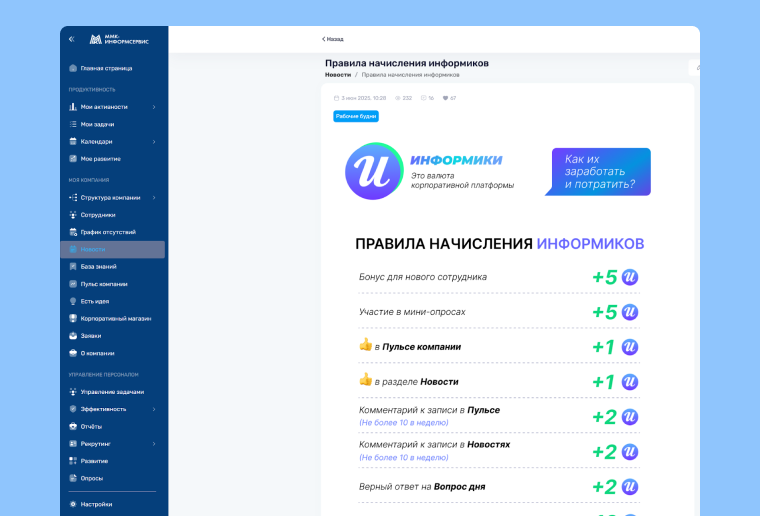The image size is (760, 516).
Task: Click the Новости breadcrumb link
Action: click(338, 75)
